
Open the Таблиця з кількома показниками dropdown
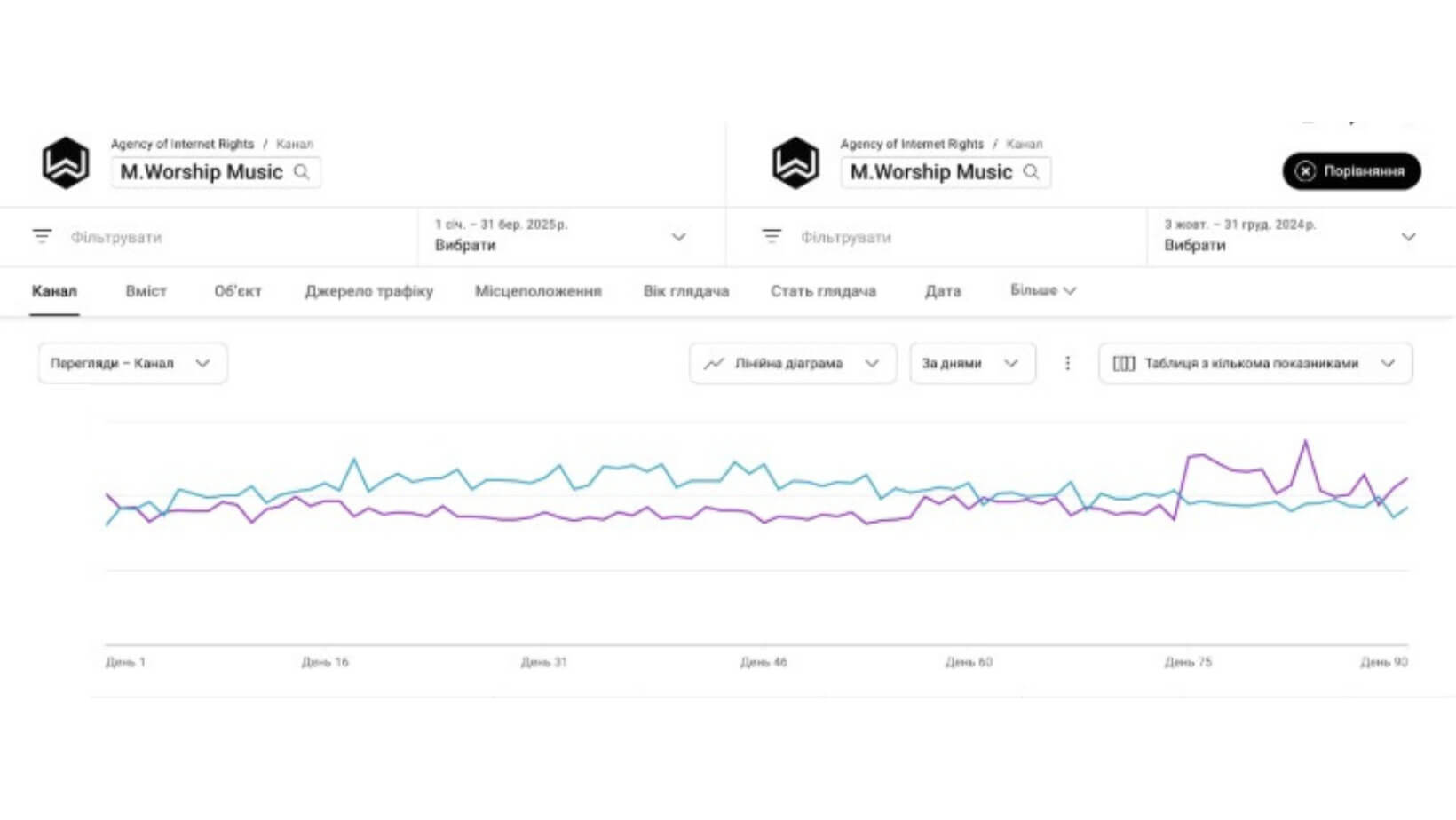pyautogui.click(x=1254, y=363)
